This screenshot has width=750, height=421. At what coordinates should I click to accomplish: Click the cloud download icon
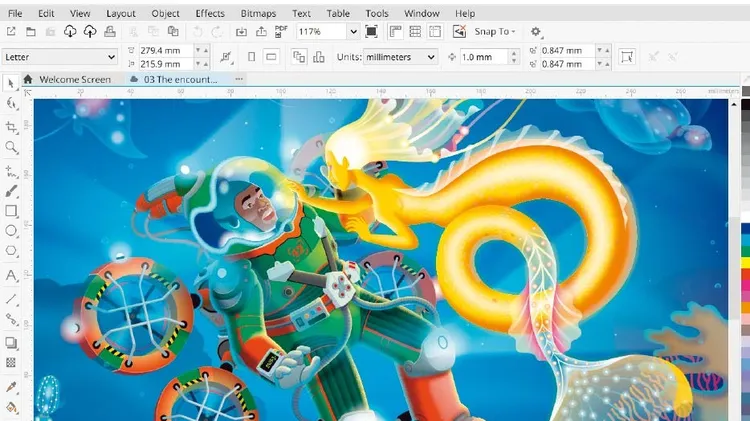click(x=70, y=32)
